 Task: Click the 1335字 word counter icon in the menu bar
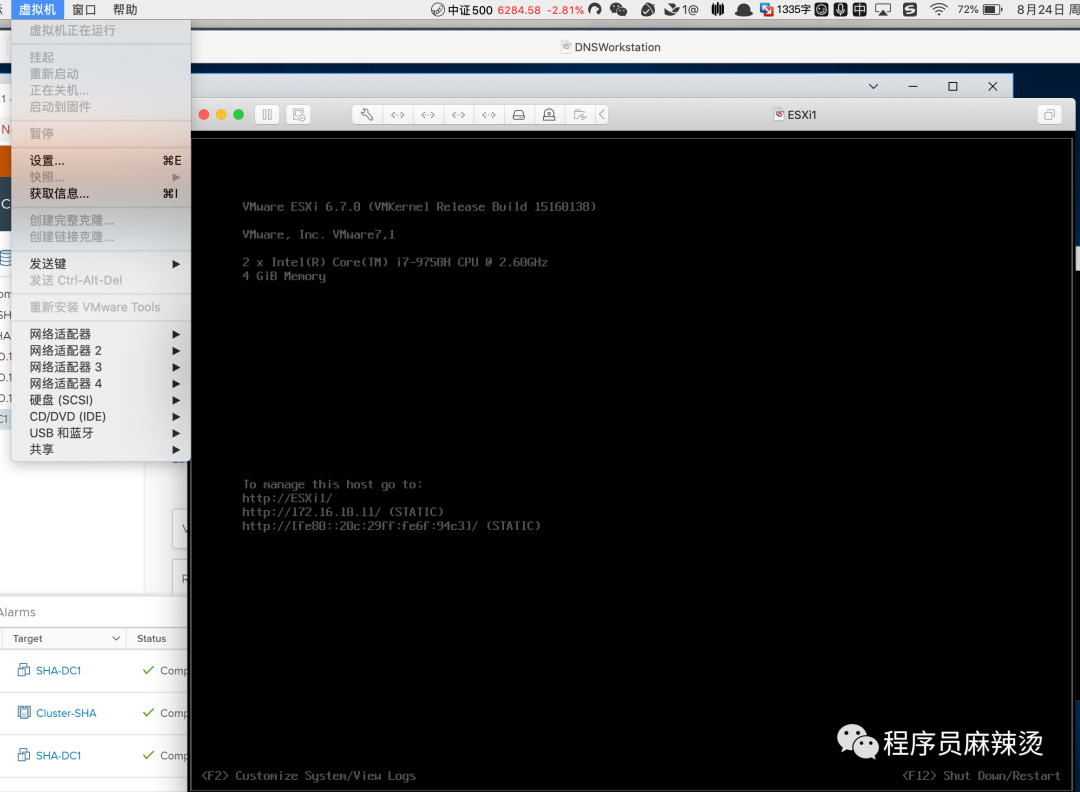(785, 10)
